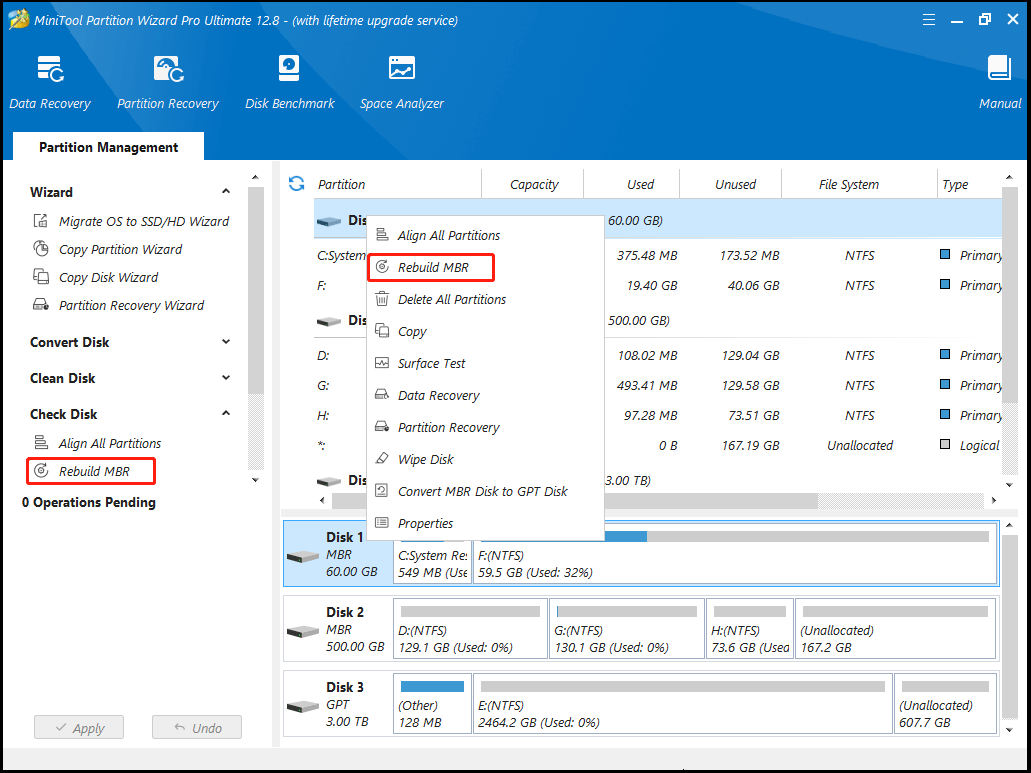The image size is (1031, 773).
Task: Select Rebuild MBR in the context menu
Action: pos(485,268)
